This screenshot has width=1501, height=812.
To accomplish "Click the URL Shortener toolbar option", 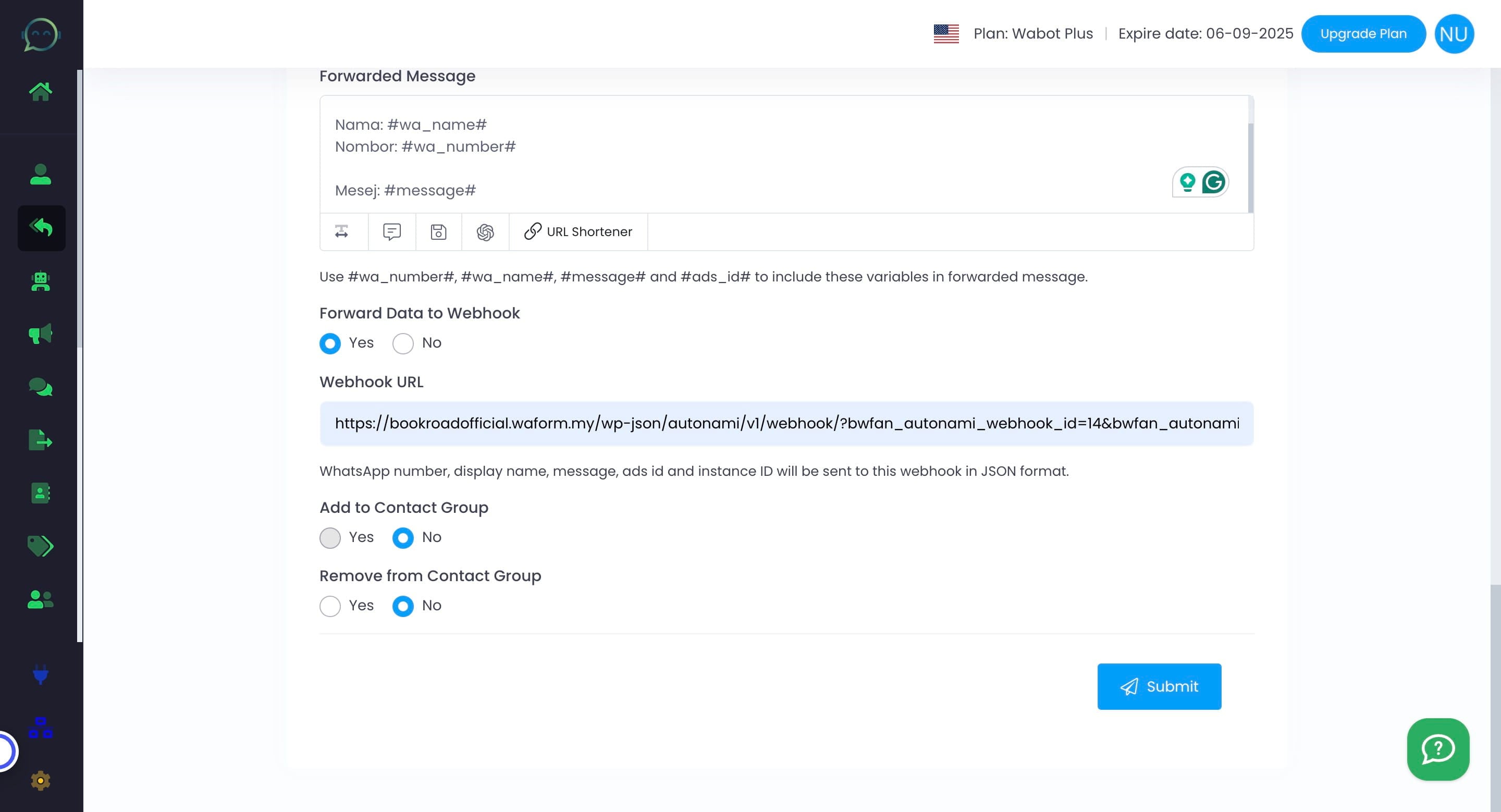I will [578, 232].
